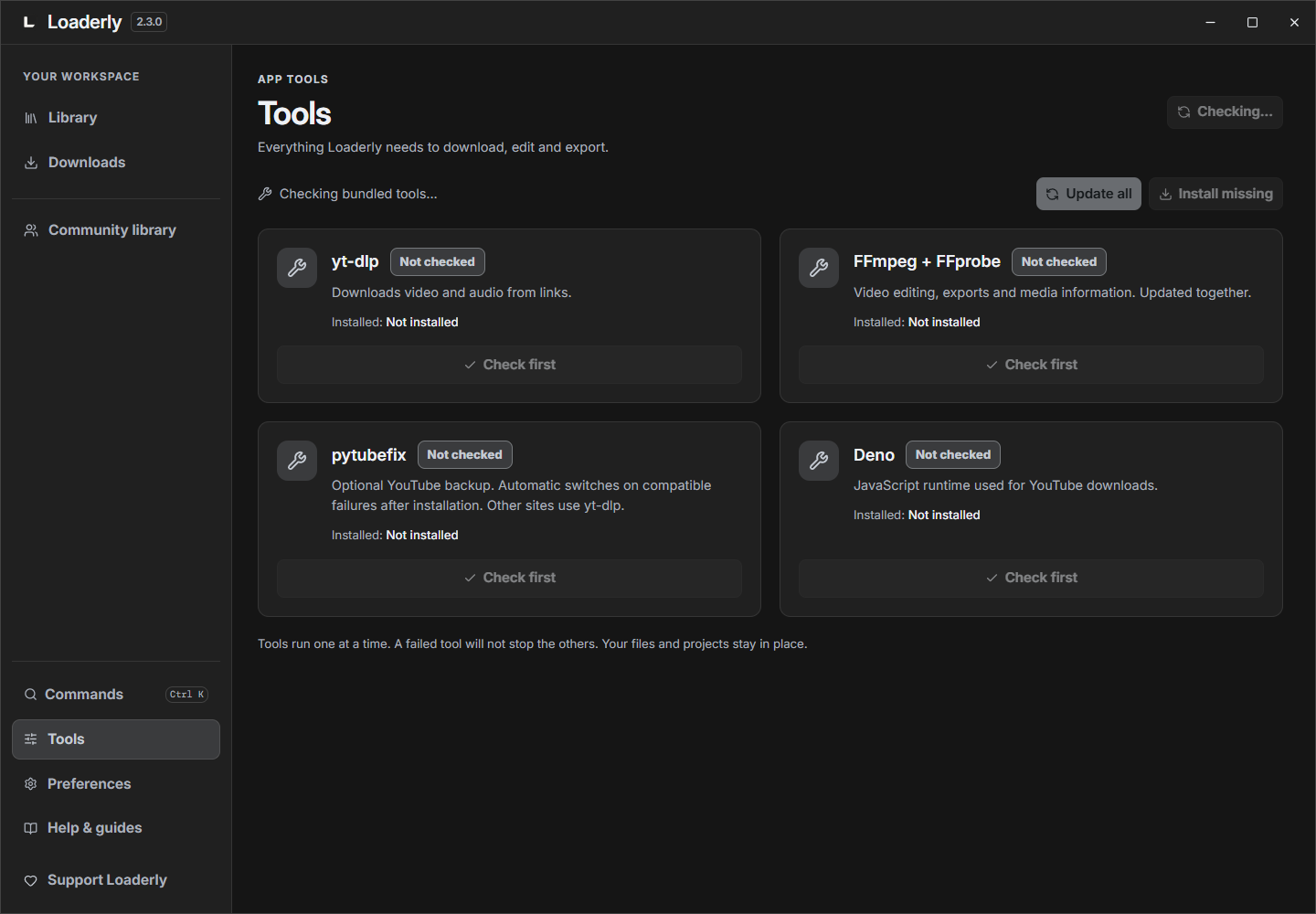This screenshot has width=1316, height=914.
Task: Click the pytubefix wrench icon
Action: (x=297, y=461)
